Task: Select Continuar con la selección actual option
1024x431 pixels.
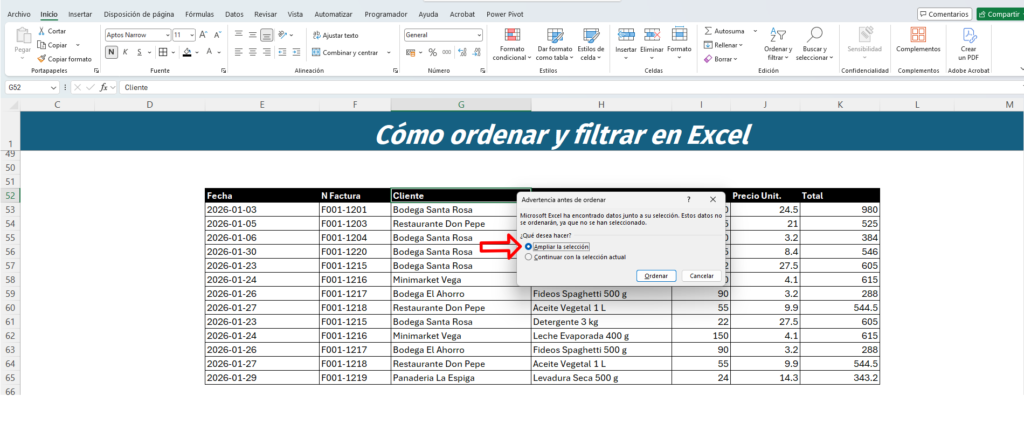Action: coord(528,257)
